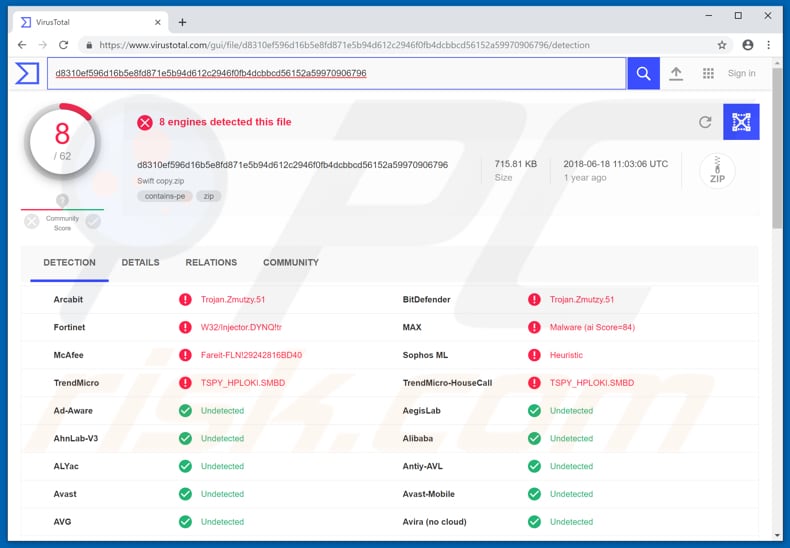Image resolution: width=790 pixels, height=548 pixels.
Task: Click the scrollbar down arrow
Action: [x=777, y=535]
